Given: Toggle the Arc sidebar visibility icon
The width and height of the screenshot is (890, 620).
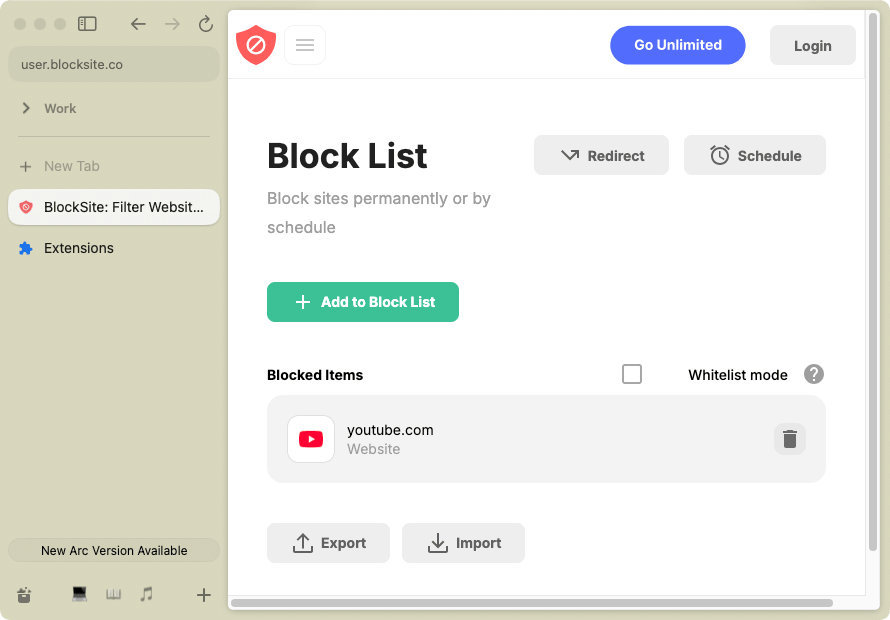Looking at the screenshot, I should coord(87,24).
